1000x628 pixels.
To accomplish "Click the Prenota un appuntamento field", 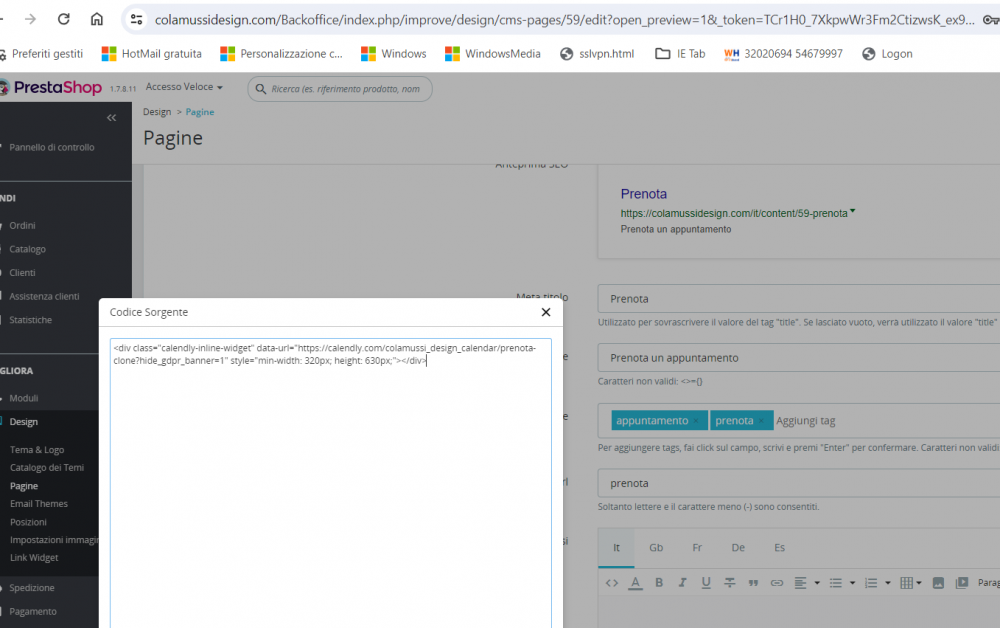I will (798, 358).
